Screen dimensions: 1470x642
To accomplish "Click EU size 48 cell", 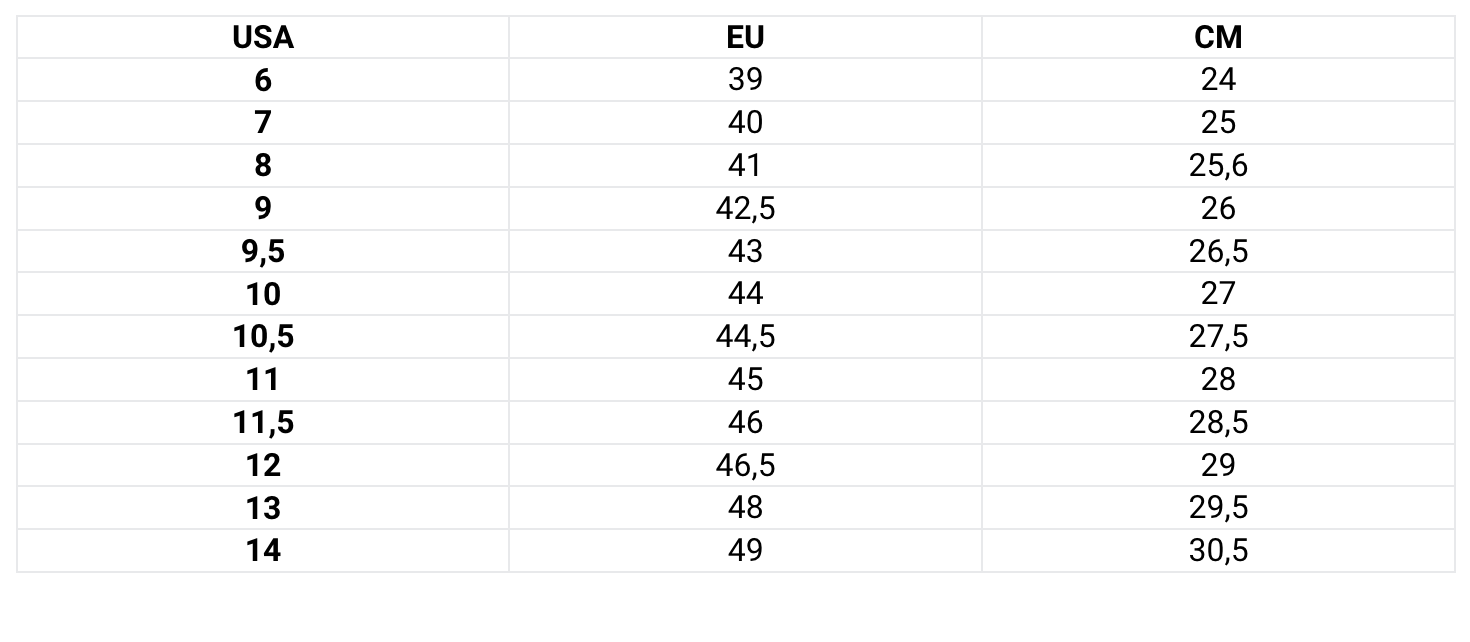I will [745, 508].
